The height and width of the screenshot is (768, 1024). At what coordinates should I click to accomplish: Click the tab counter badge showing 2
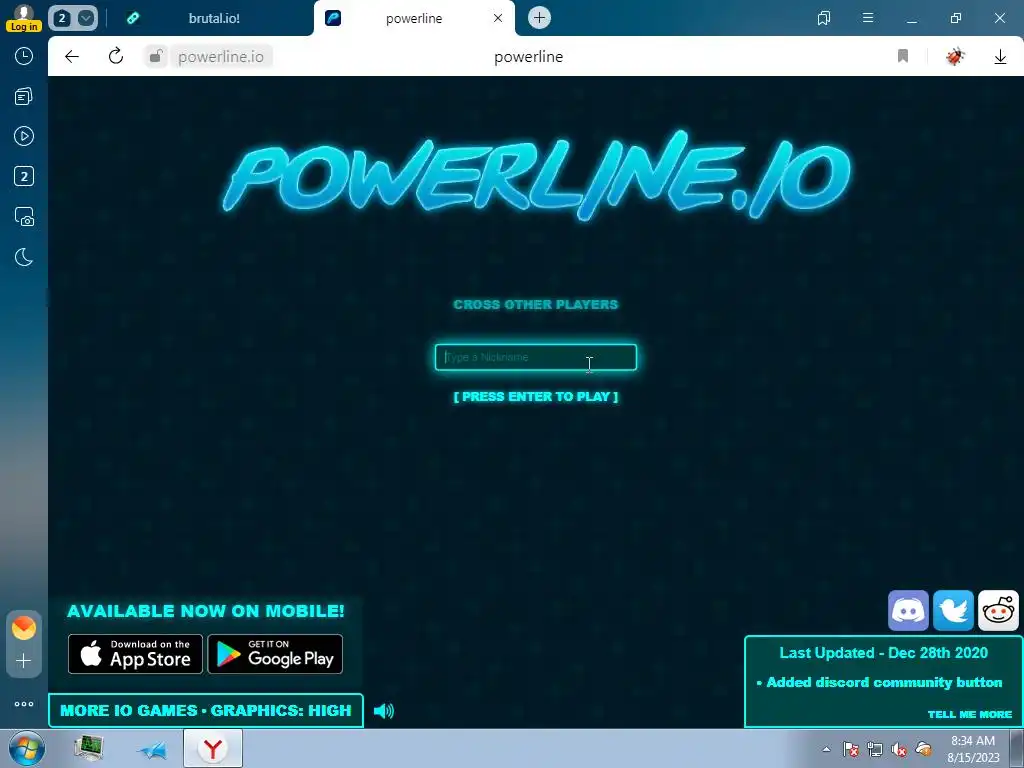click(62, 18)
